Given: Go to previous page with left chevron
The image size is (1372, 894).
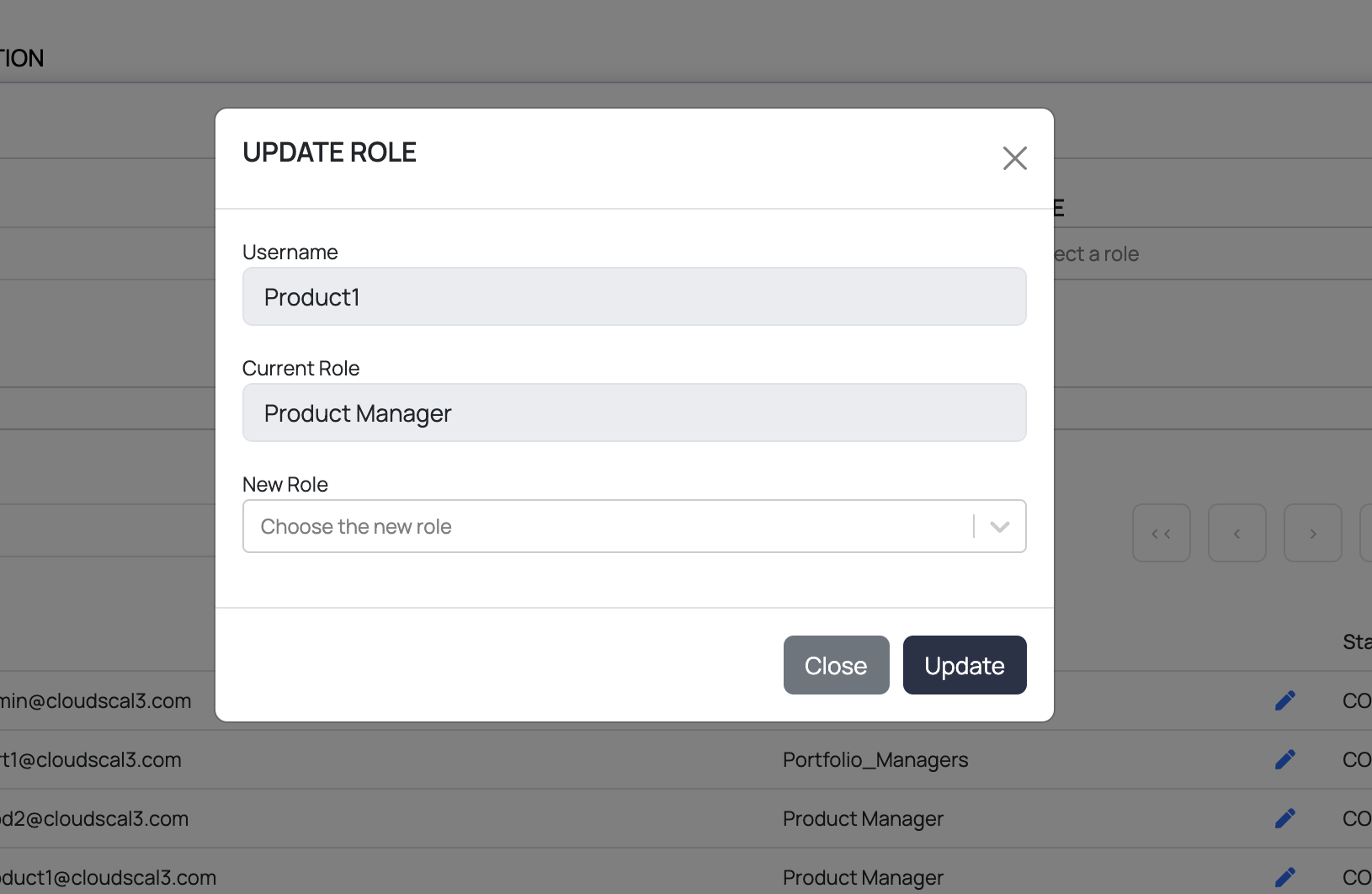Looking at the screenshot, I should pos(1236,533).
